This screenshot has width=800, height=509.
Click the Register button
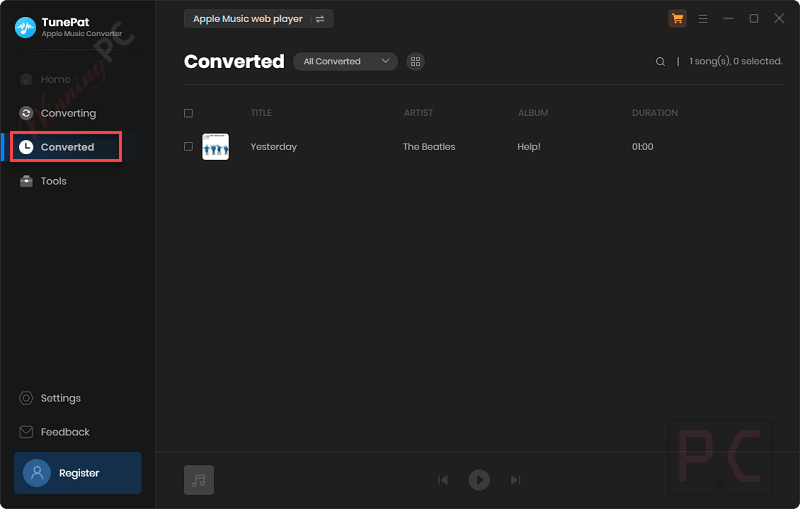pyautogui.click(x=78, y=473)
